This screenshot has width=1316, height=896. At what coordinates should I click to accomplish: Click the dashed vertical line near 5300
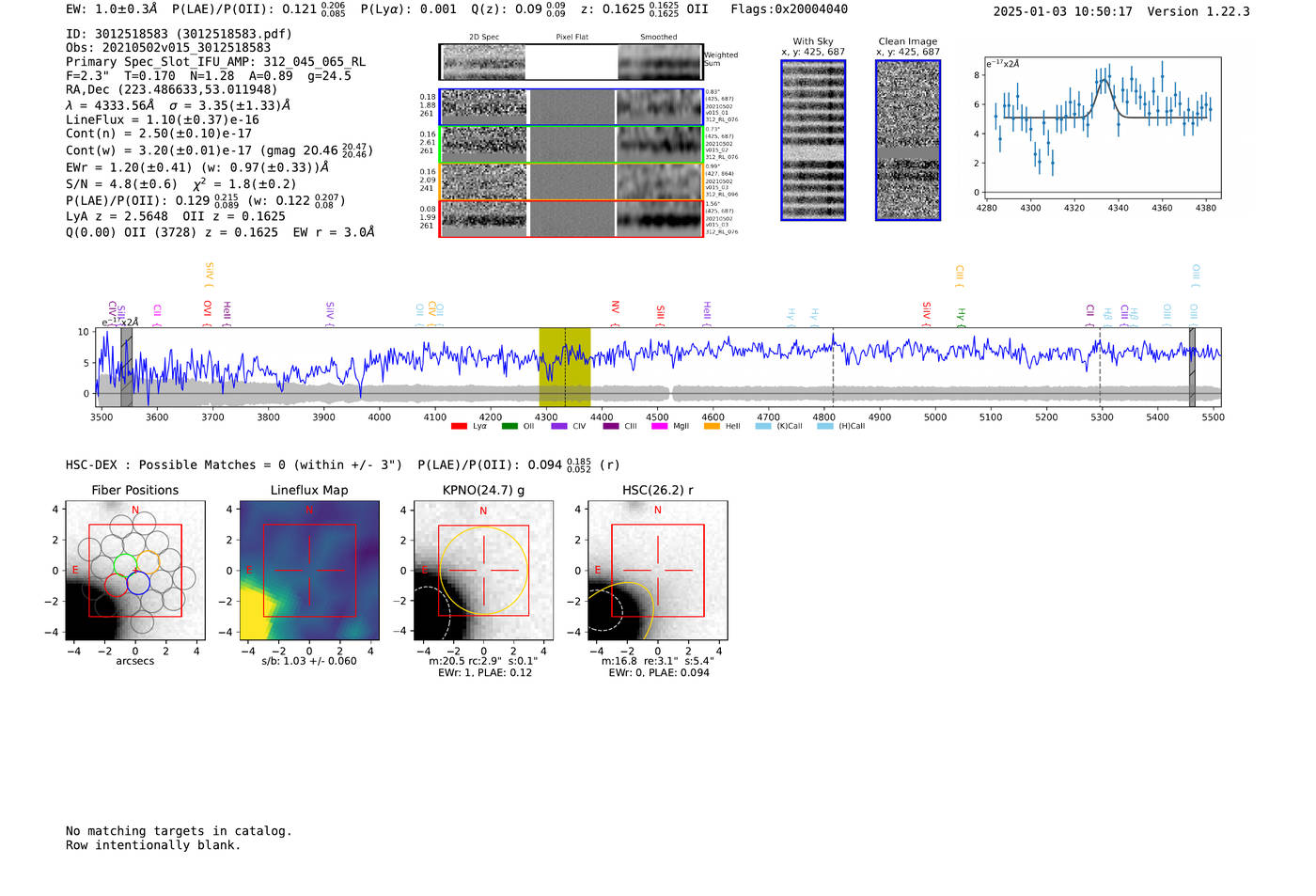pos(1100,367)
